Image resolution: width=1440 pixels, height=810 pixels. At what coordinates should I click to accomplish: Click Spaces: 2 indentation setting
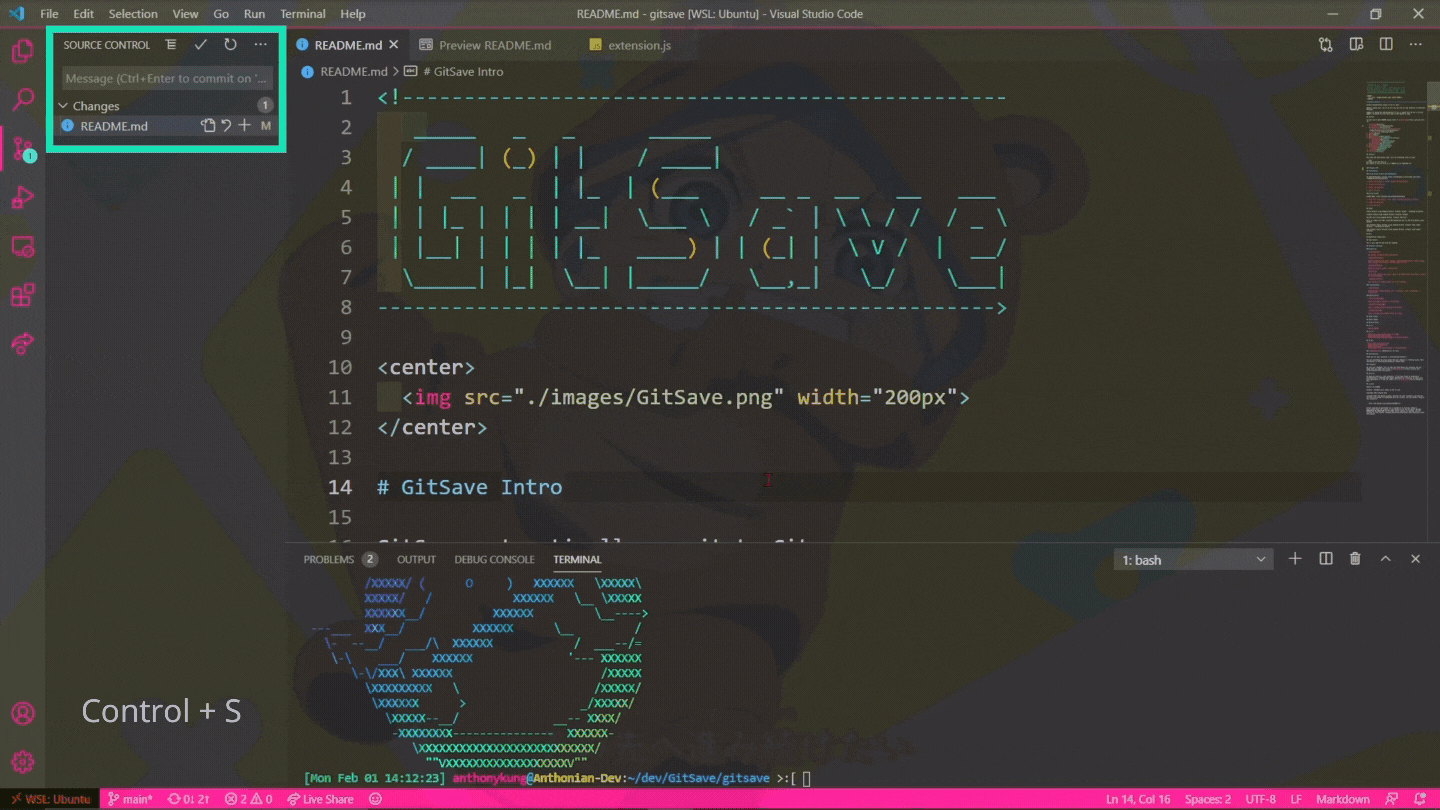[1207, 799]
